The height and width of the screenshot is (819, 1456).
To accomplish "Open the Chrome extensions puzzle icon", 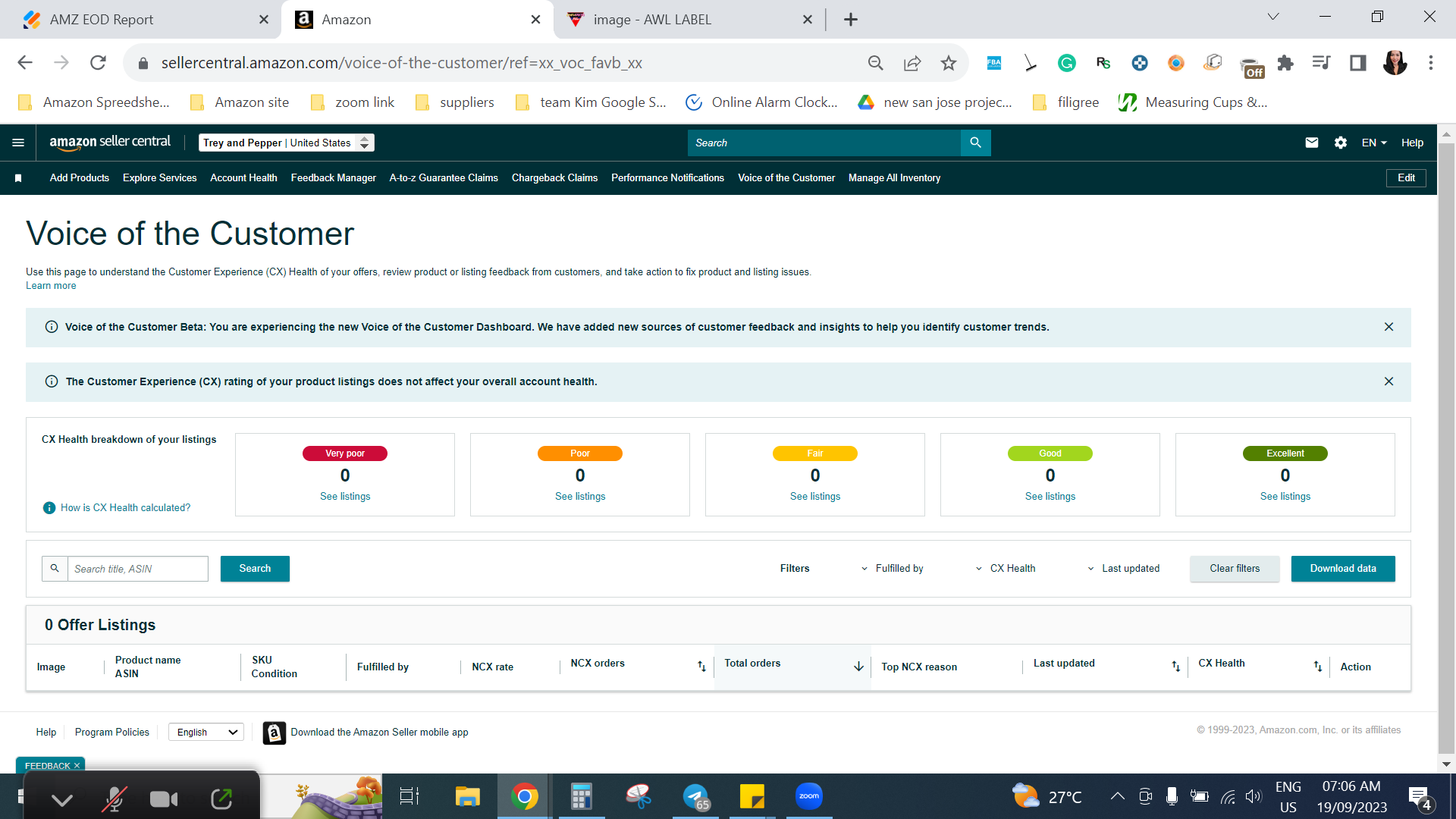I will [1285, 63].
